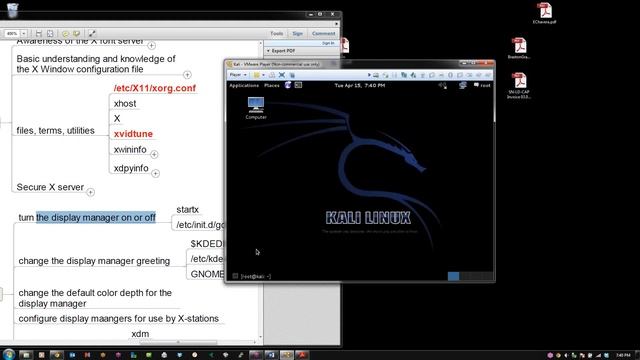The height and width of the screenshot is (360, 640).
Task: Click the Windows Start button
Action: (x=9, y=354)
